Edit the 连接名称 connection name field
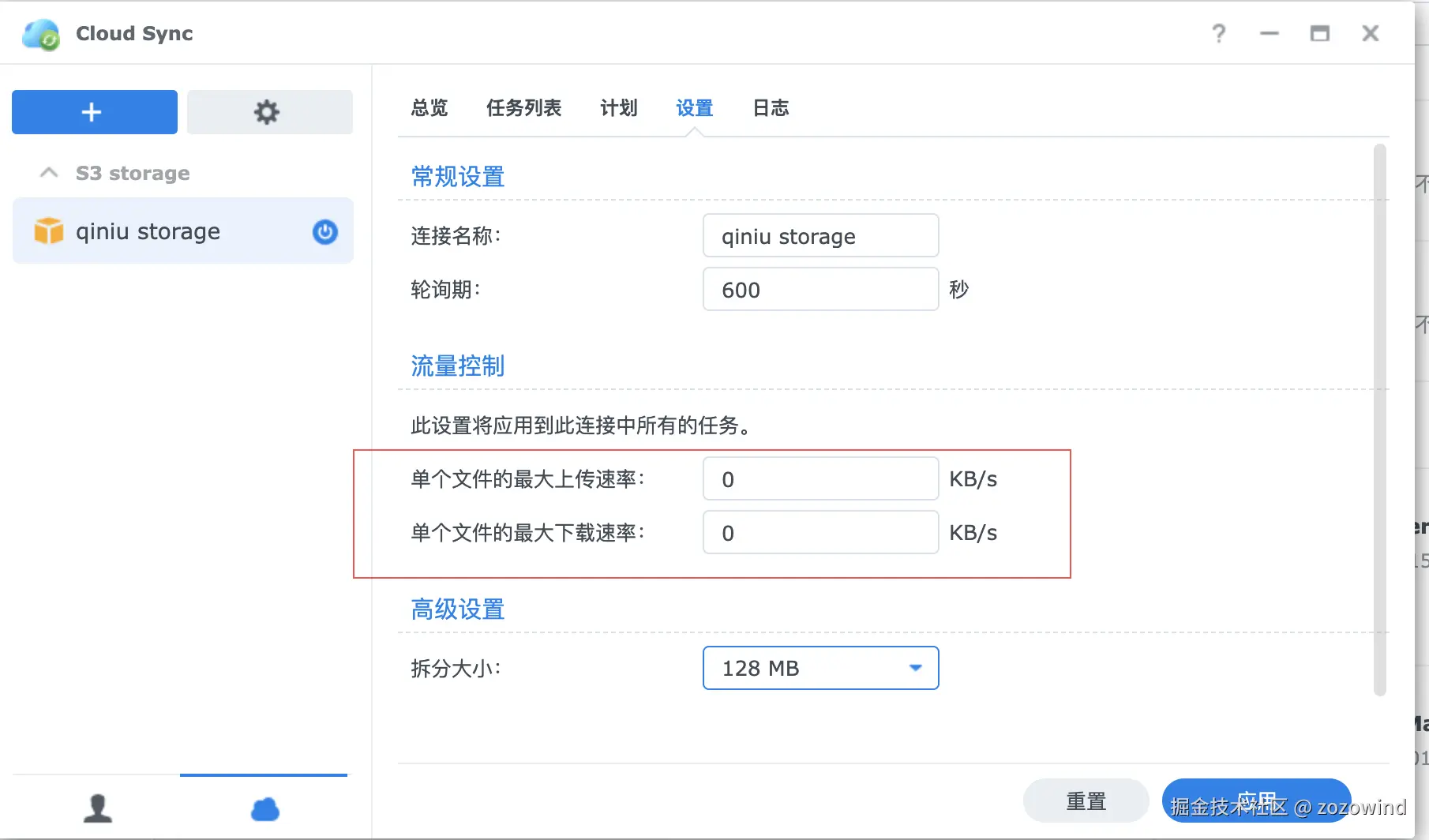This screenshot has width=1429, height=840. [820, 235]
